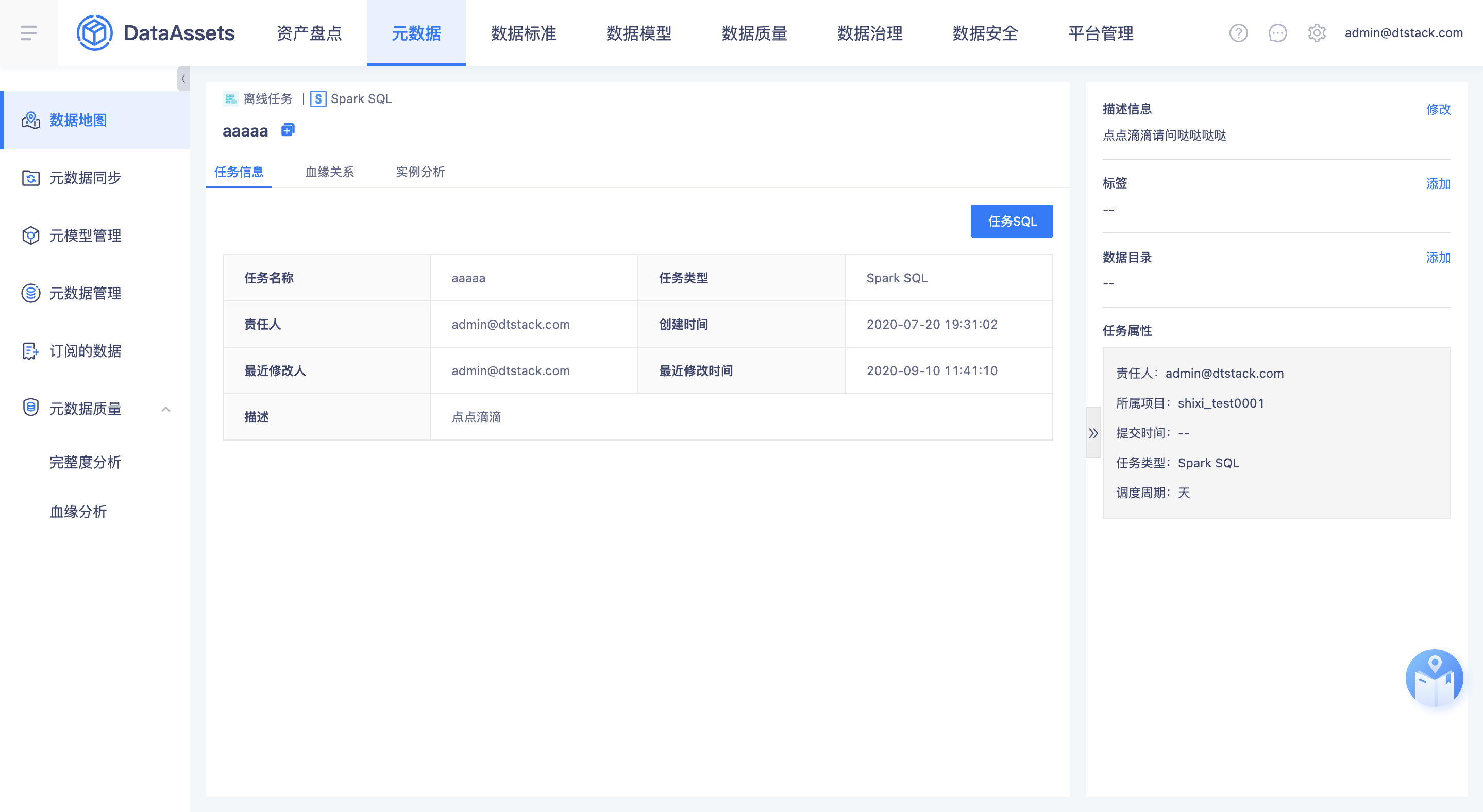The image size is (1483, 812).
Task: Click the 所属项目 shixi_test0001 value
Action: click(1221, 403)
